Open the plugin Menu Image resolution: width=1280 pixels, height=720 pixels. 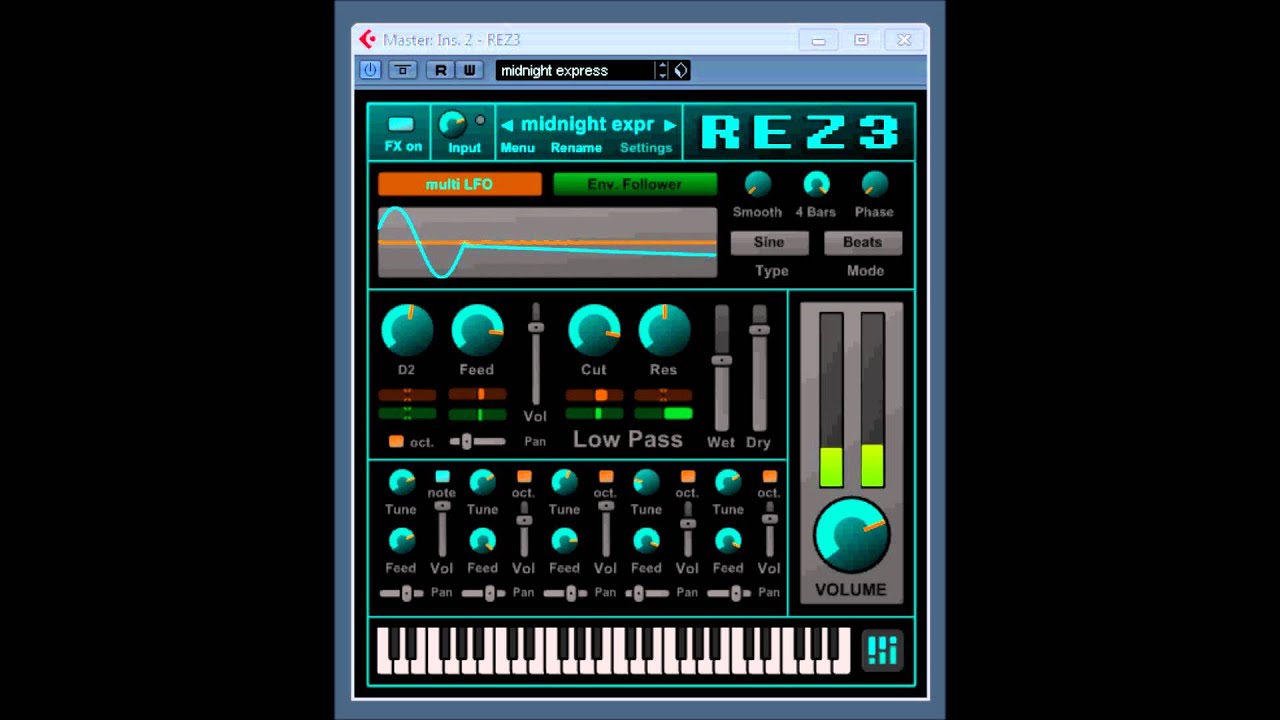coord(517,148)
